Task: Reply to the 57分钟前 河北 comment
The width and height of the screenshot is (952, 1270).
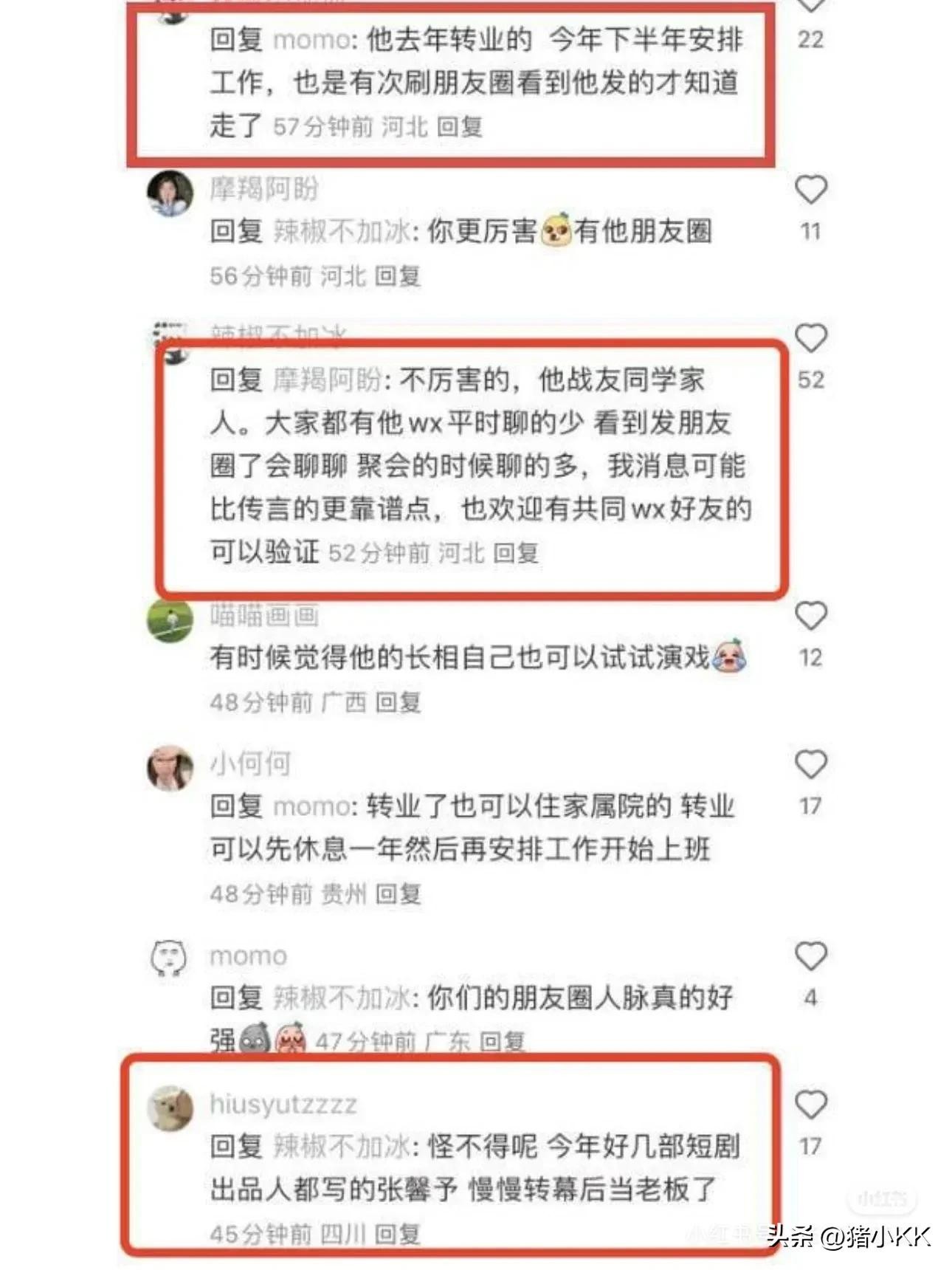Action: click(x=459, y=127)
